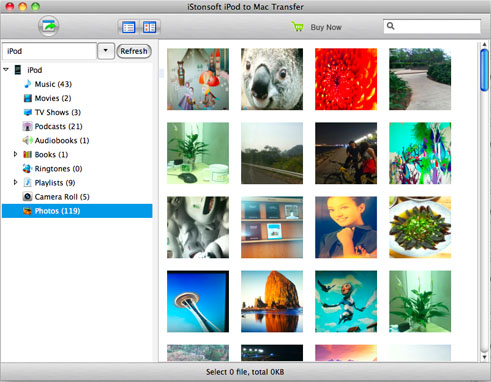The width and height of the screenshot is (491, 382).
Task: Click the iPod device combo box field
Action: click(49, 51)
